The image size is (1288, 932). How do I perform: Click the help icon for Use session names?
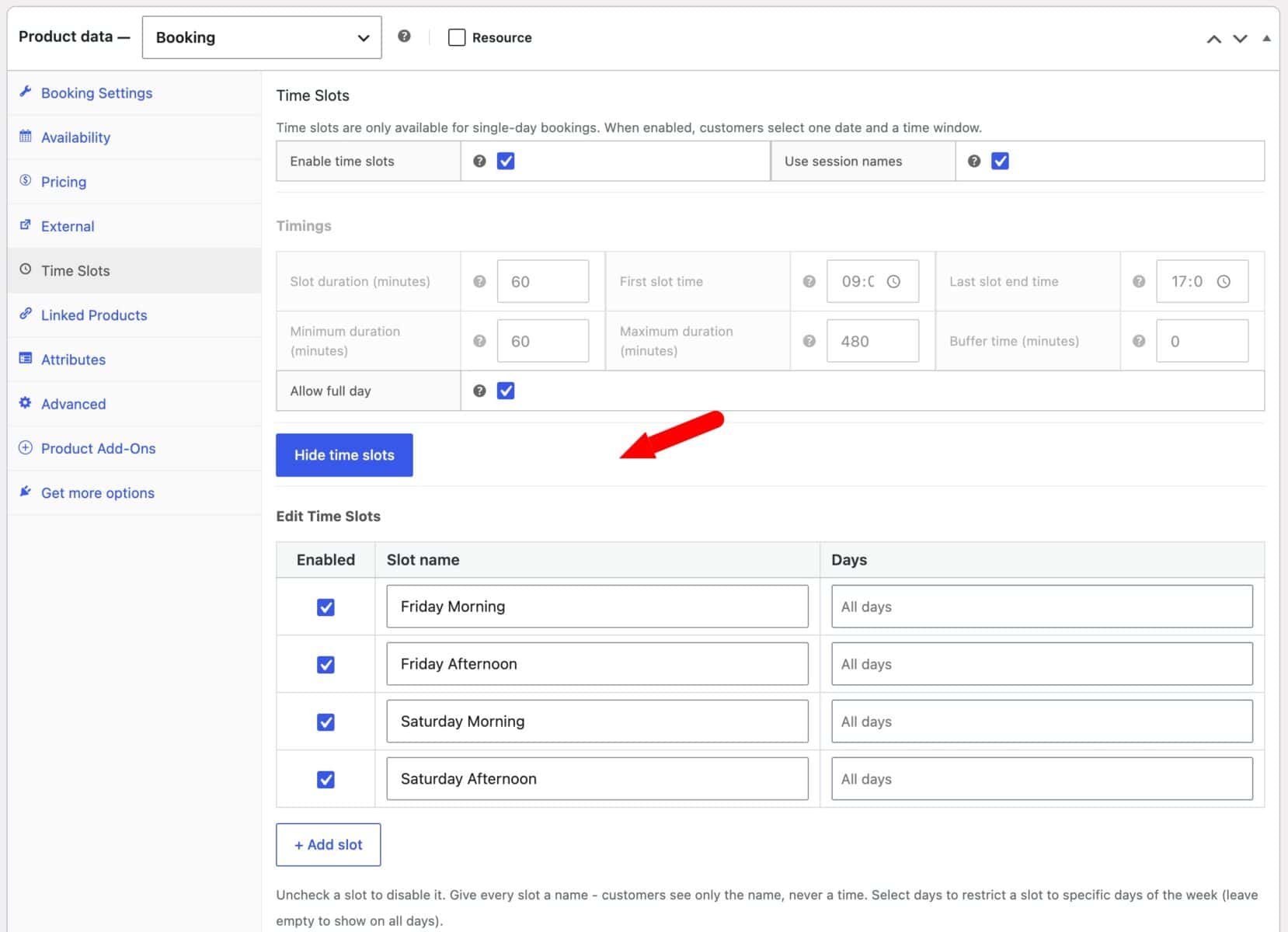(x=973, y=161)
